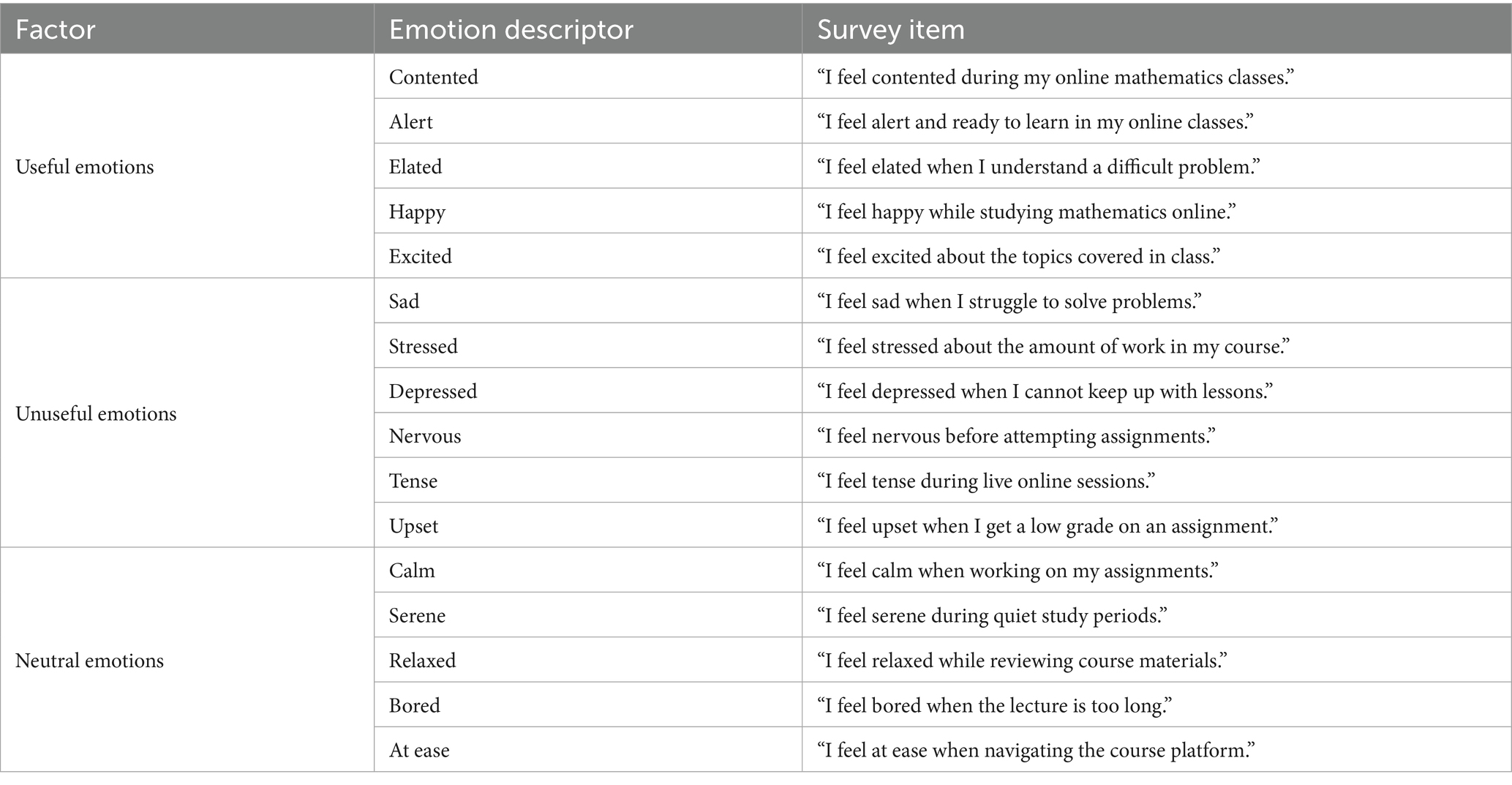The image size is (1512, 785).
Task: Click the Emotion descriptor column header
Action: click(x=511, y=29)
